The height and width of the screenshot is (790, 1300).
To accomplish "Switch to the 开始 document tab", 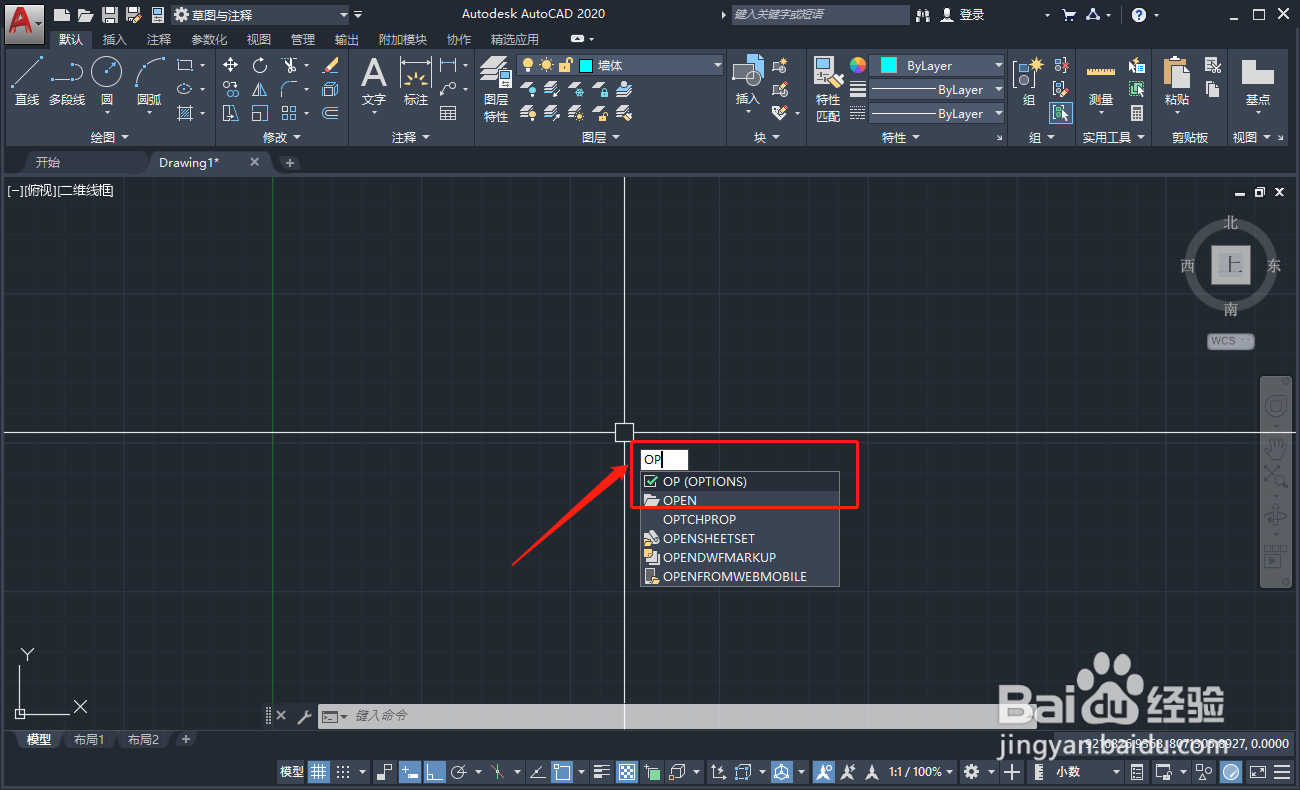I will click(x=48, y=162).
